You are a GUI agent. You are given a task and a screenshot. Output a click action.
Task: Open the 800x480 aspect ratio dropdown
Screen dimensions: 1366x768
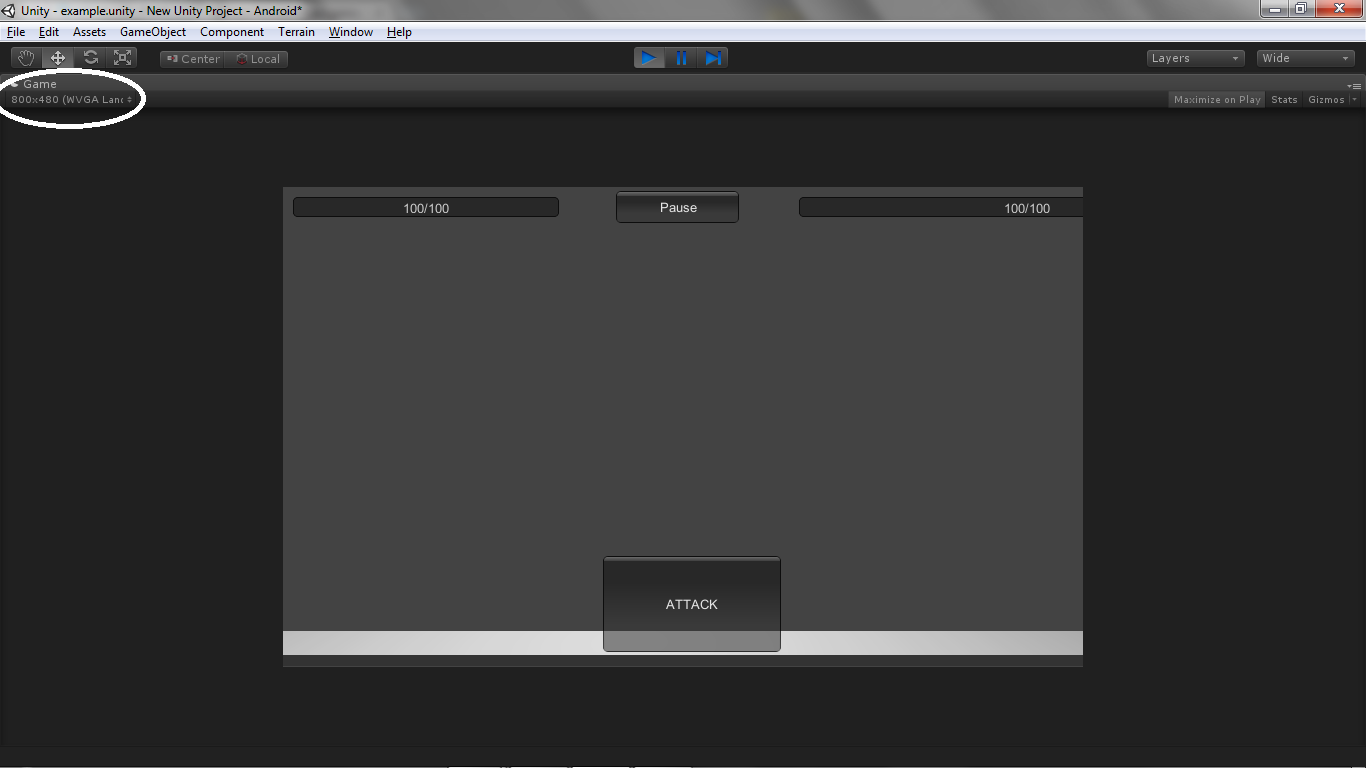(x=71, y=99)
